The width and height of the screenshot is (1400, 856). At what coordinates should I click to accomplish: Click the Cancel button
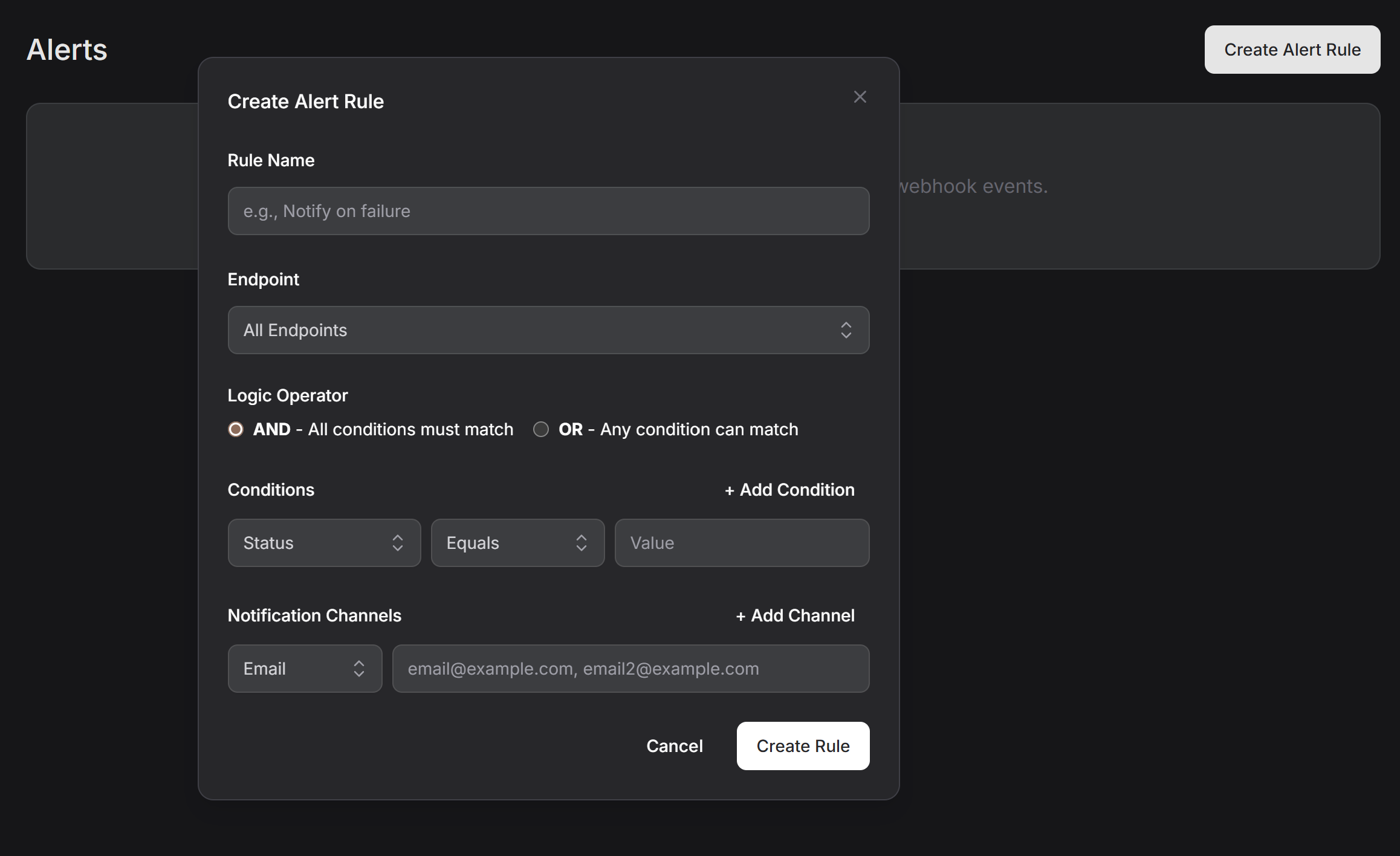click(x=675, y=746)
